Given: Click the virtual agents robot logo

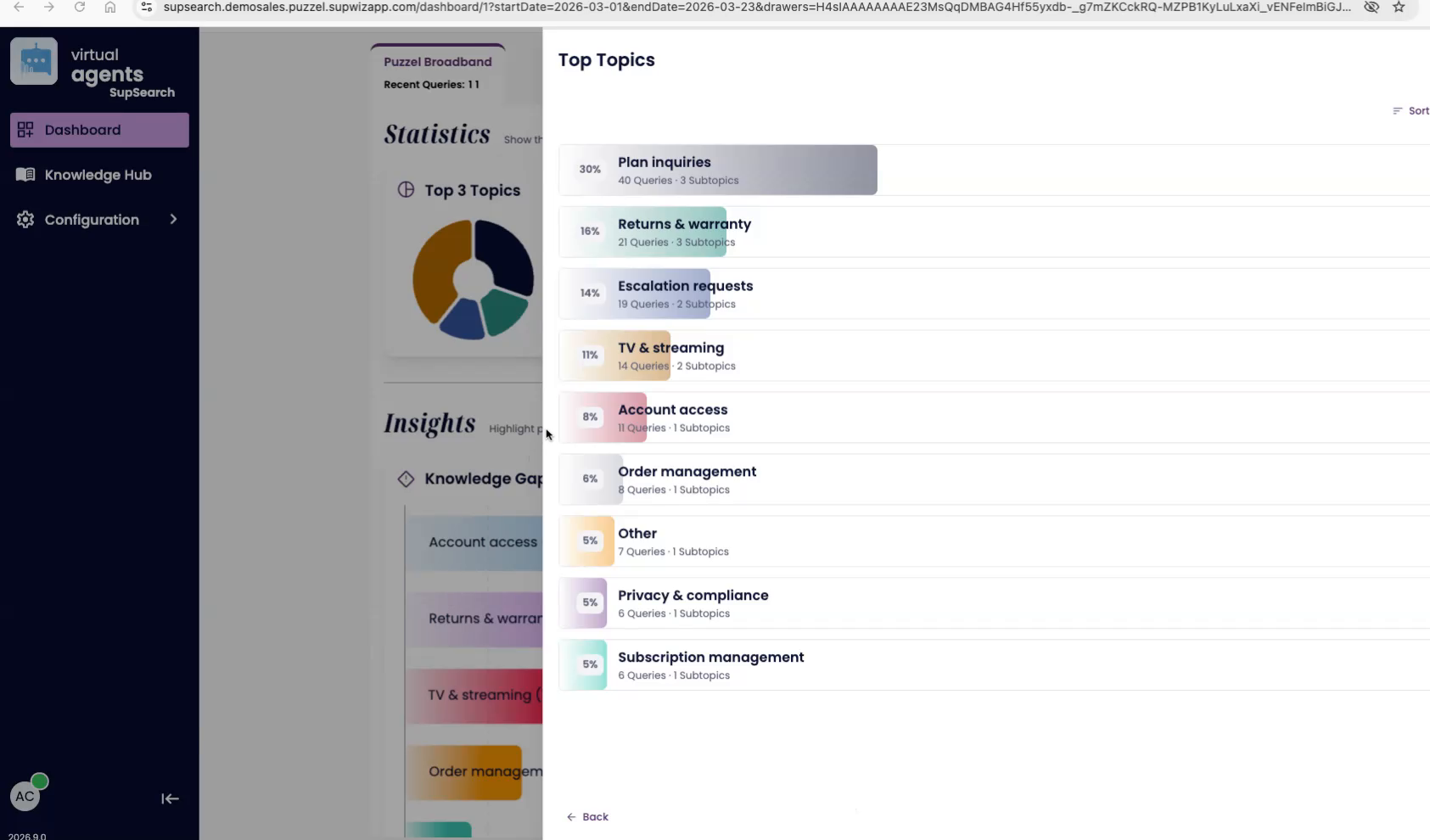Looking at the screenshot, I should coord(34,61).
